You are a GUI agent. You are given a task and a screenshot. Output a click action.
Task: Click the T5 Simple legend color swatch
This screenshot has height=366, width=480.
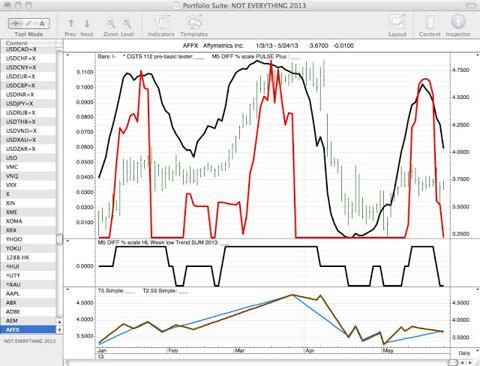click(x=131, y=292)
